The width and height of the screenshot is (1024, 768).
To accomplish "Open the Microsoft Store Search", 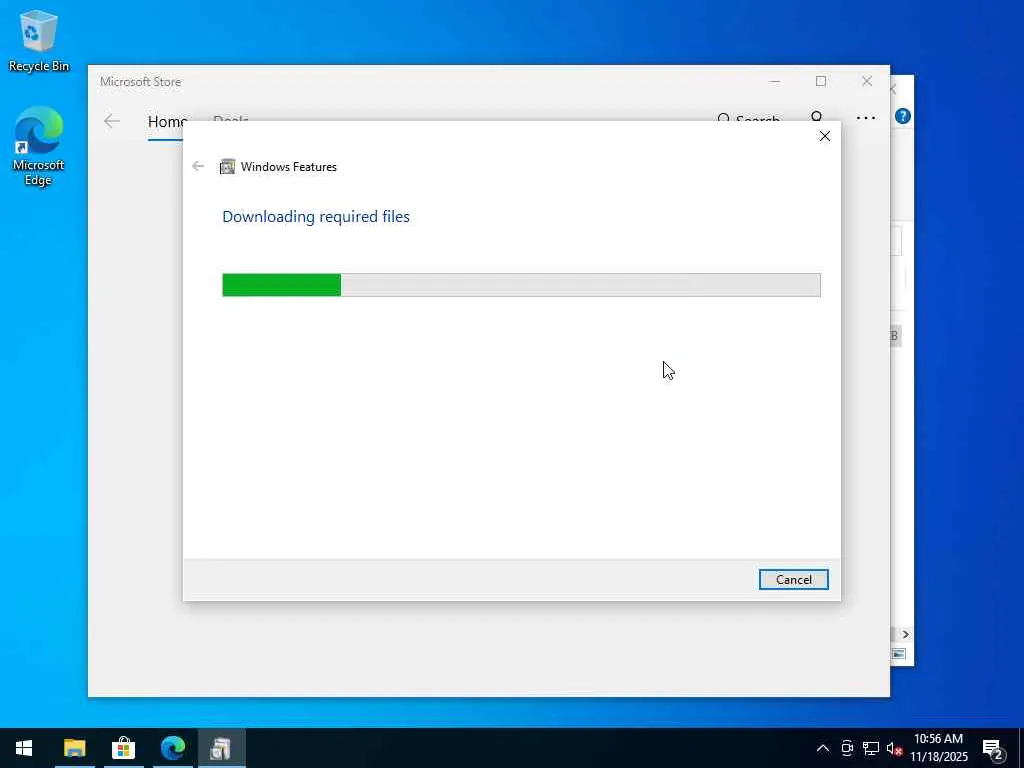I will 748,120.
